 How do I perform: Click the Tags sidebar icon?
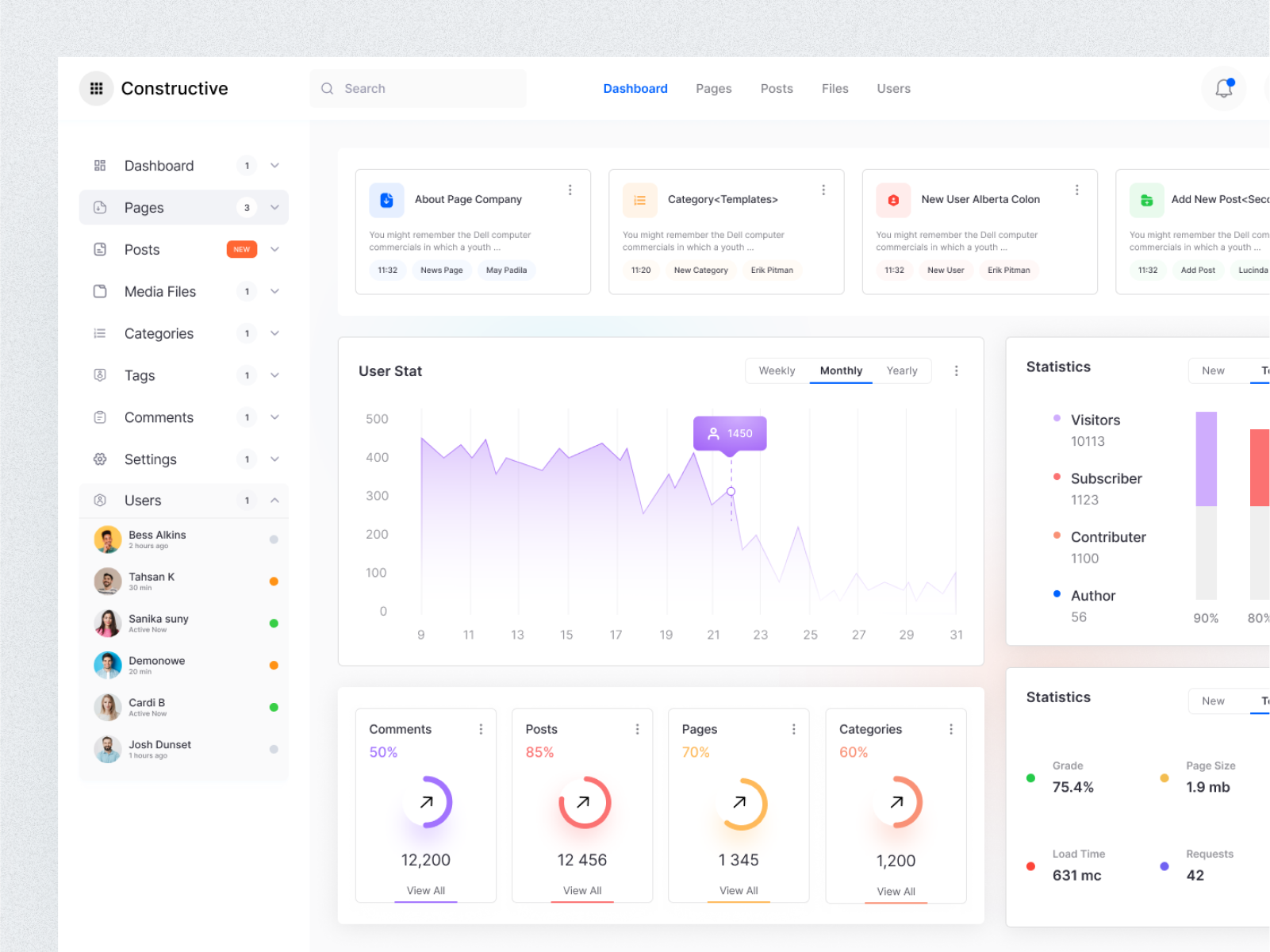coord(99,375)
